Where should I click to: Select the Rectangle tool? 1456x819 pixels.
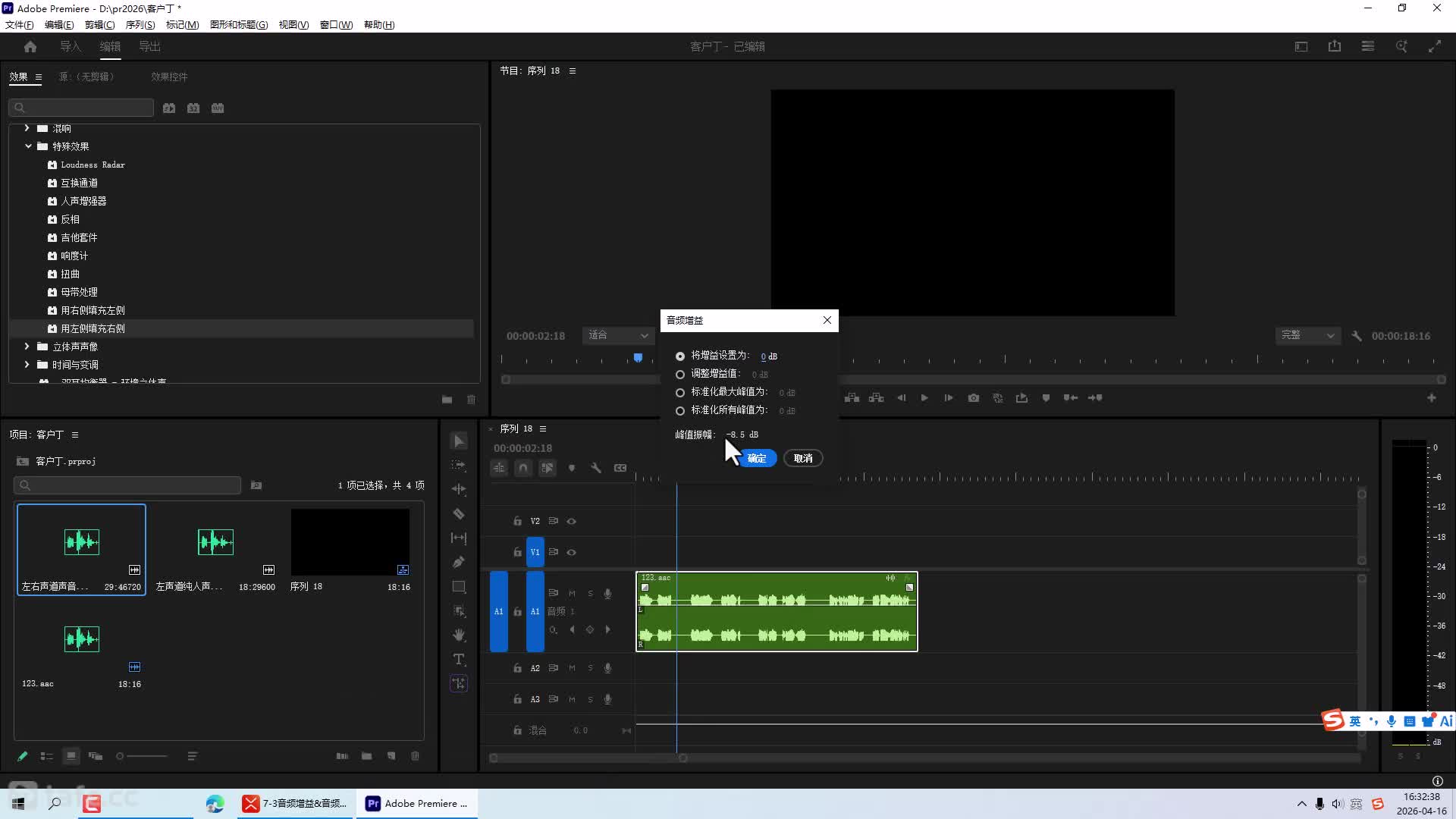pyautogui.click(x=459, y=586)
